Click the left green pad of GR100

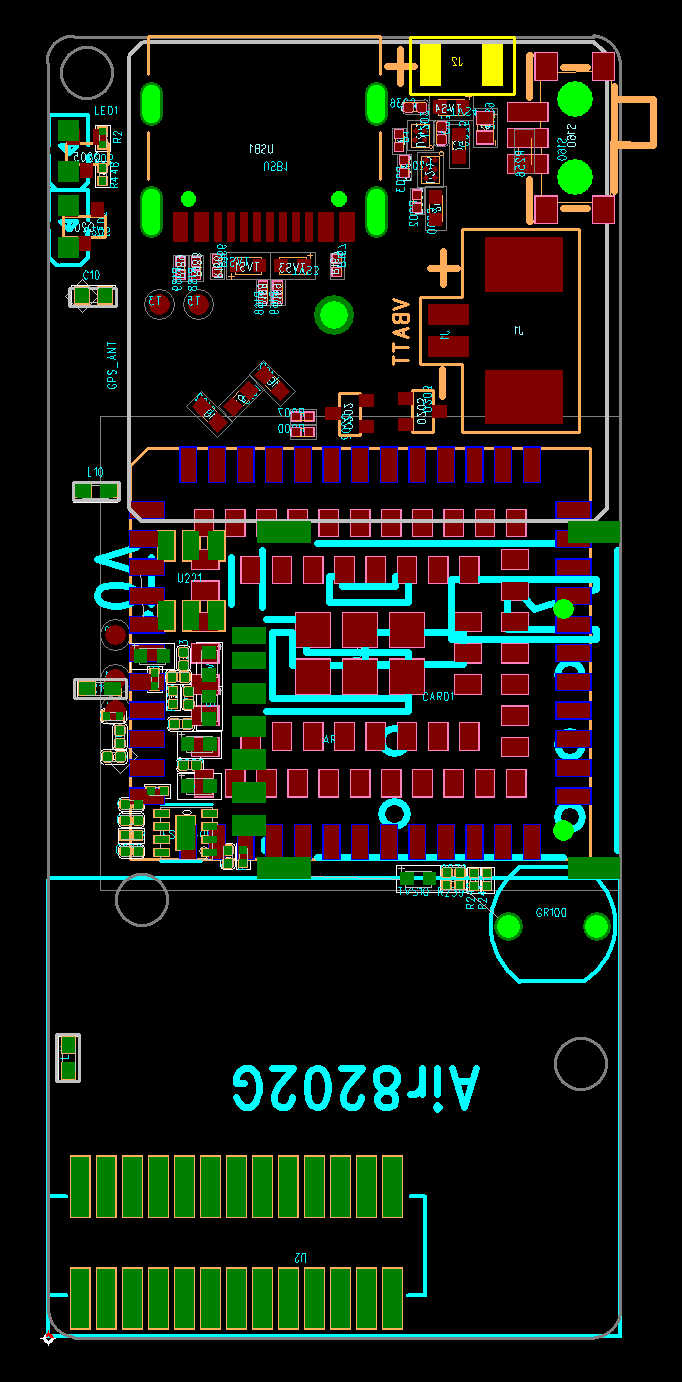coord(510,926)
